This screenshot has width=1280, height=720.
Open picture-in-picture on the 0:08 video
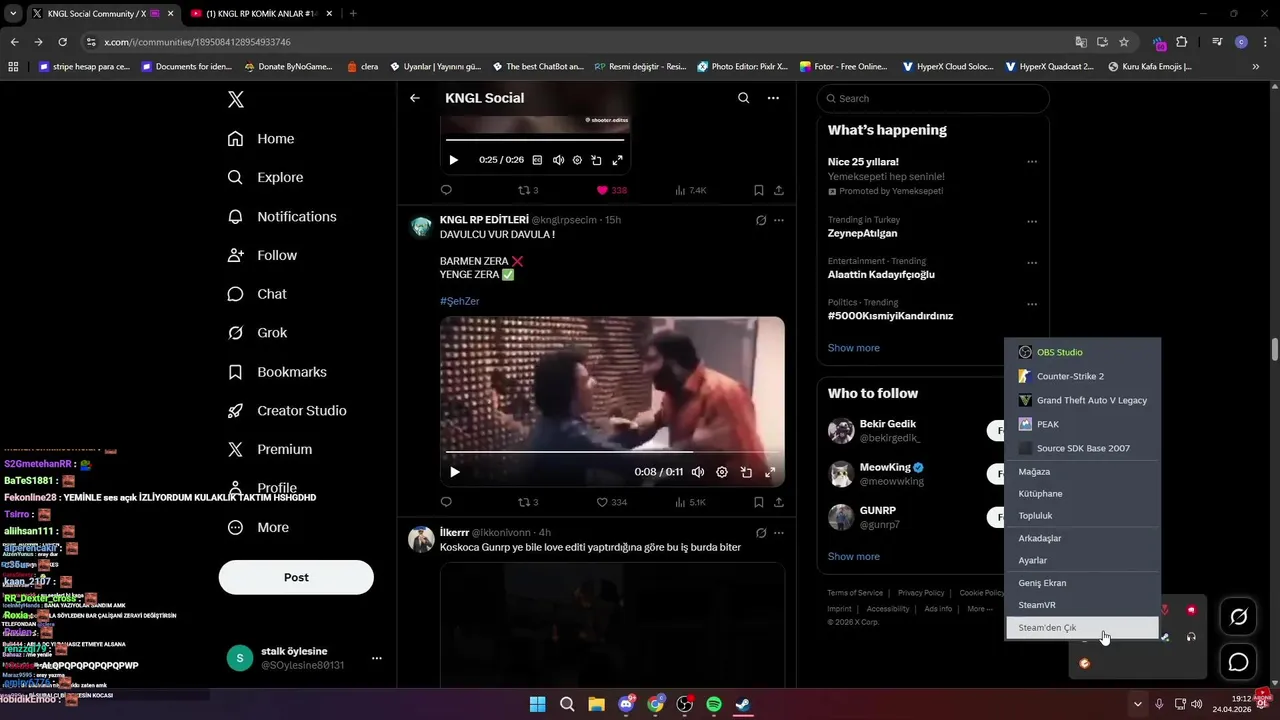pyautogui.click(x=746, y=472)
